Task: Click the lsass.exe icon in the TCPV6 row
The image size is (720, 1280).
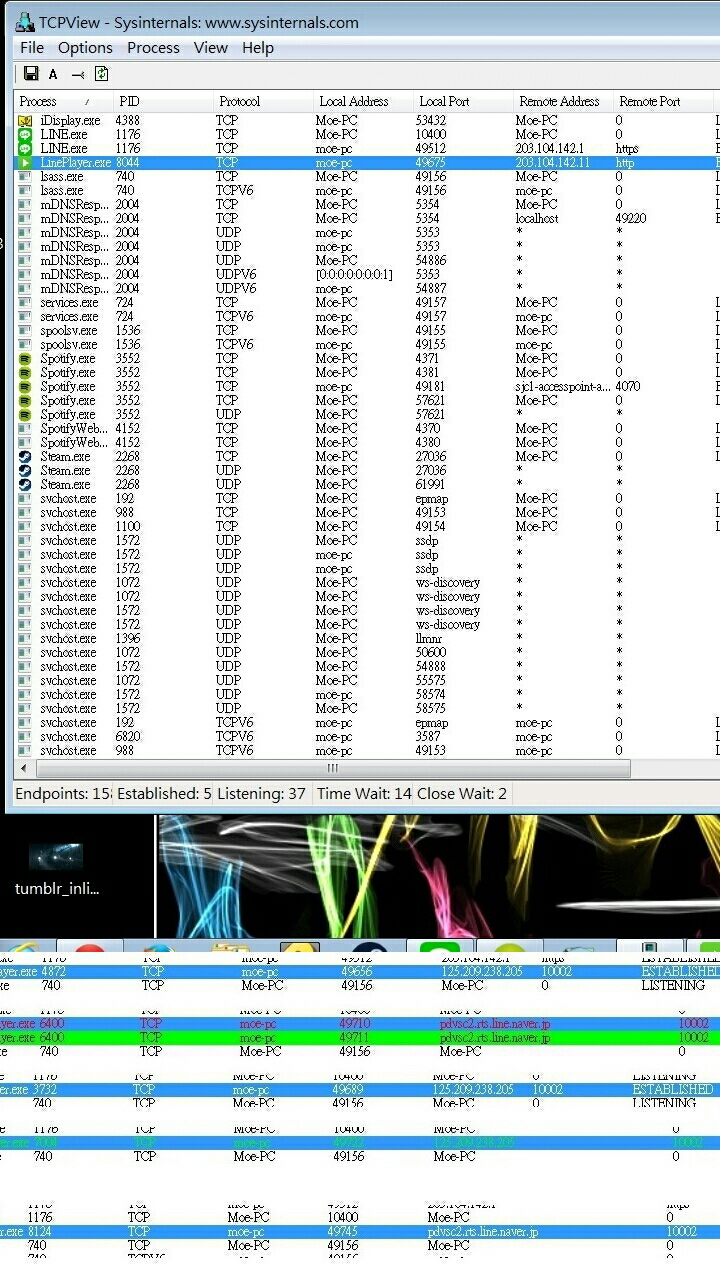Action: [25, 190]
